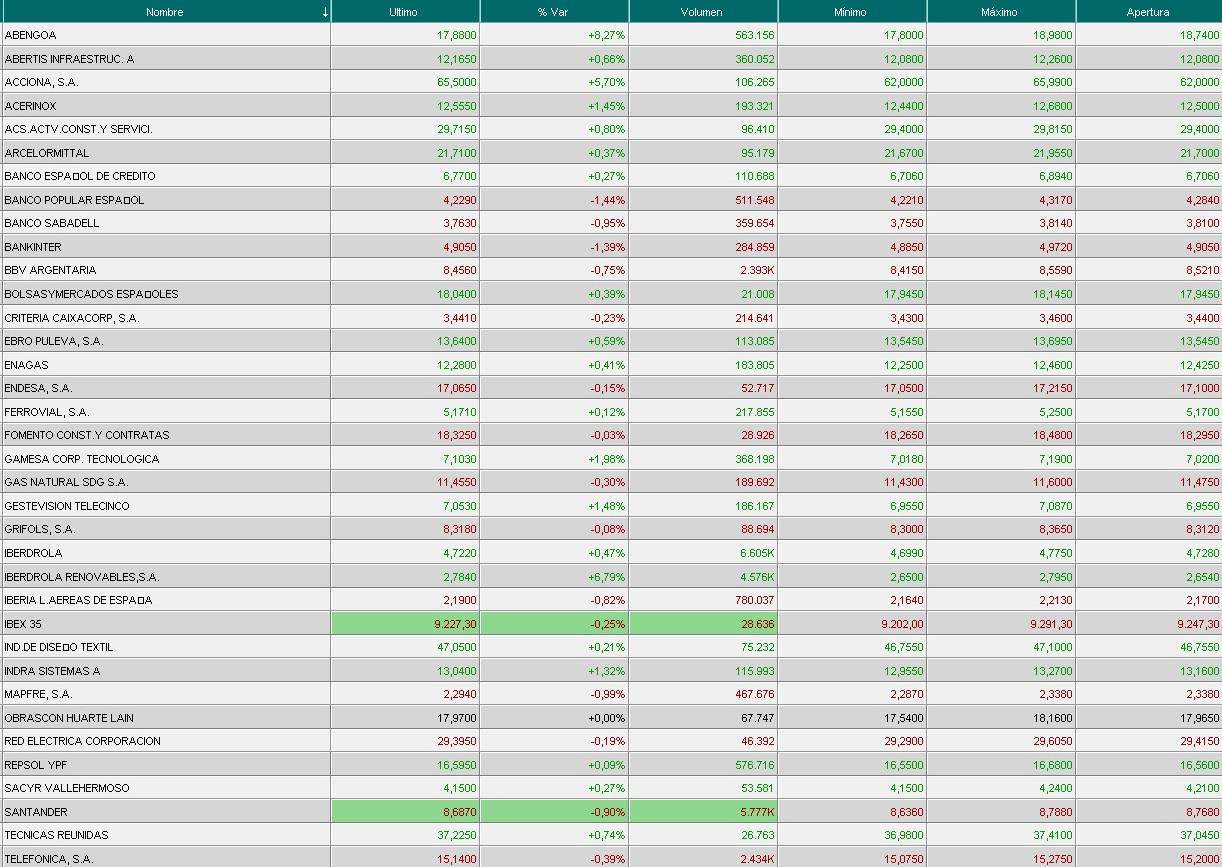Select the highlighted IBEX 35 volume cell
The image size is (1222, 867).
(703, 624)
